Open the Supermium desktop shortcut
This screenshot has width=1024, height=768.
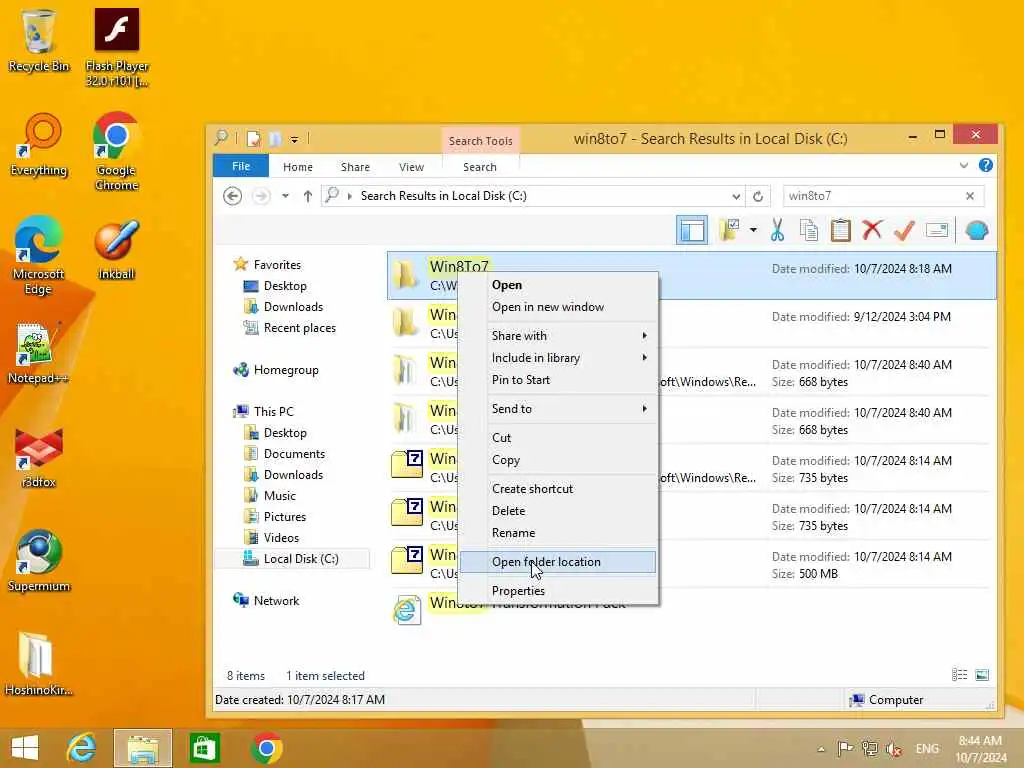point(39,560)
